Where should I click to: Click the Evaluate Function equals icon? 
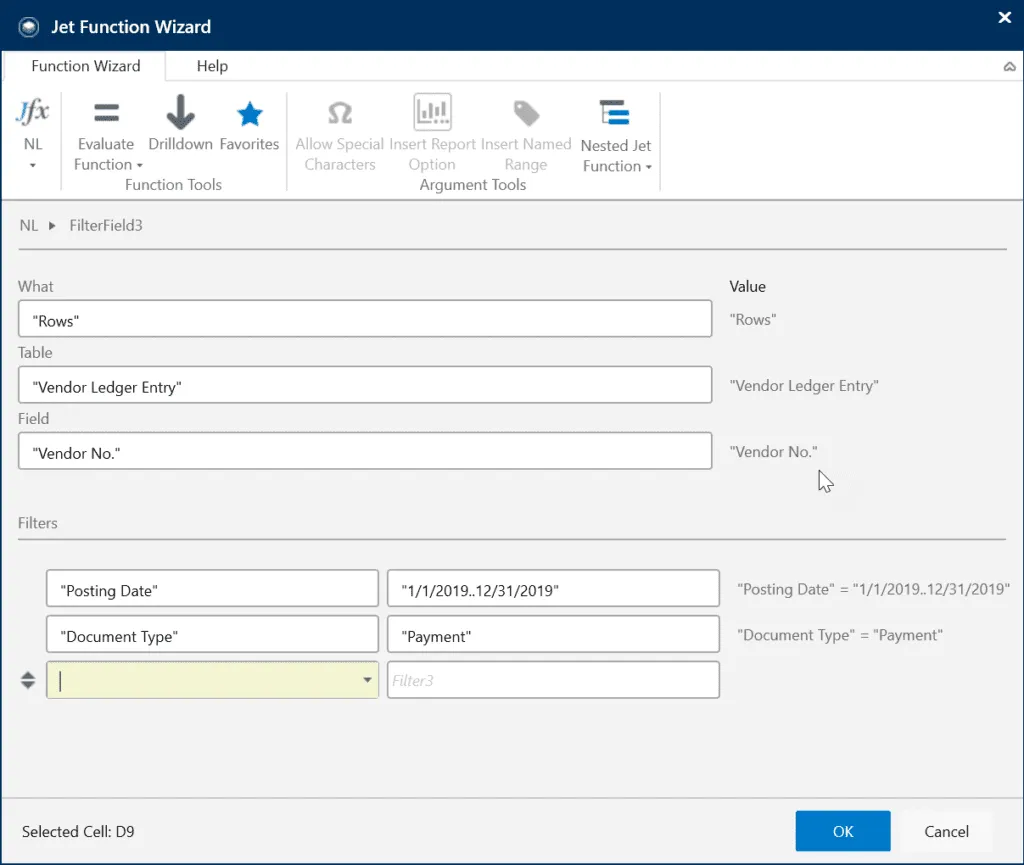tap(105, 113)
